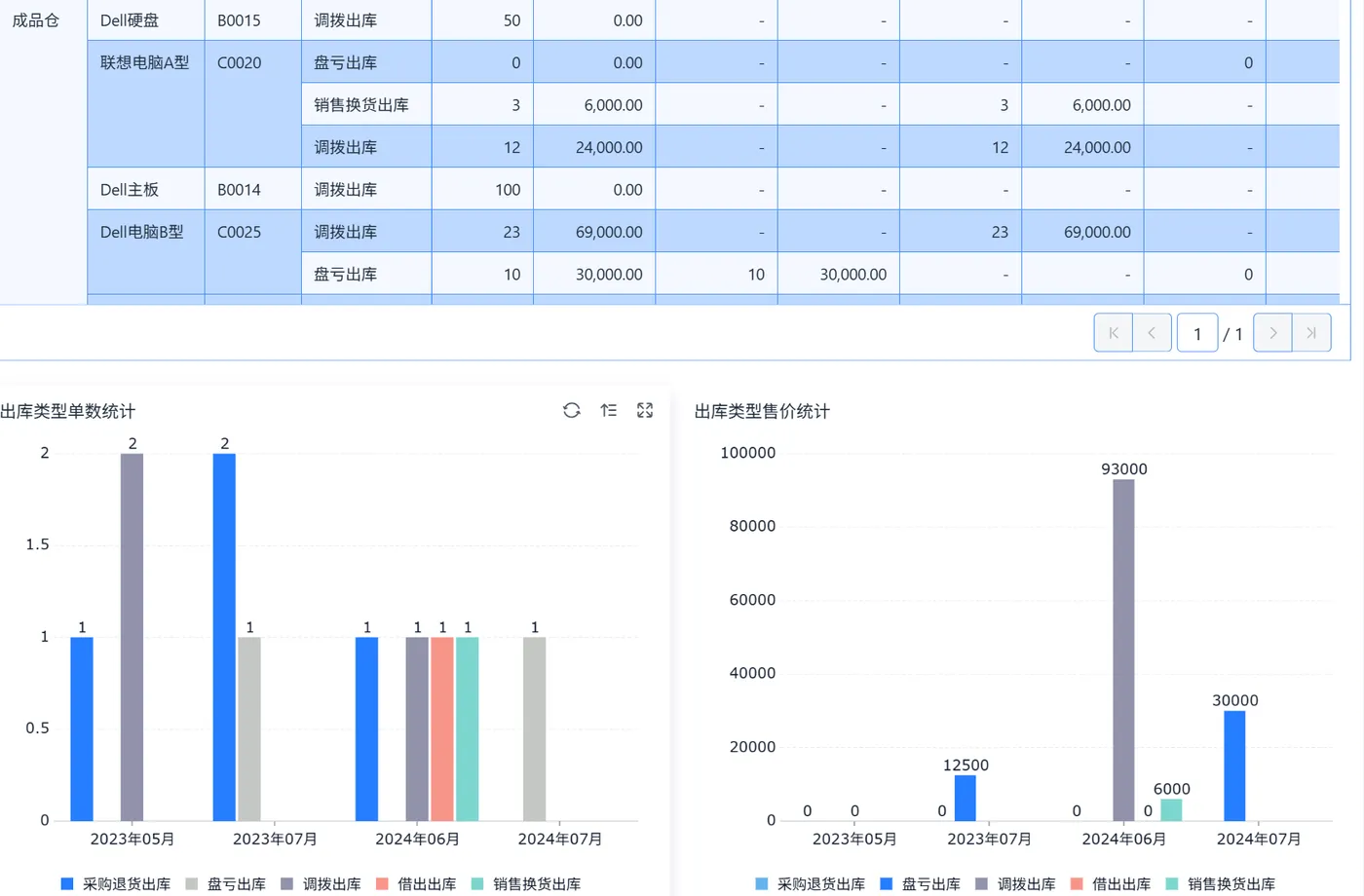Click the 93000 调拨出库 bar for 2024年06月

(x=1123, y=650)
